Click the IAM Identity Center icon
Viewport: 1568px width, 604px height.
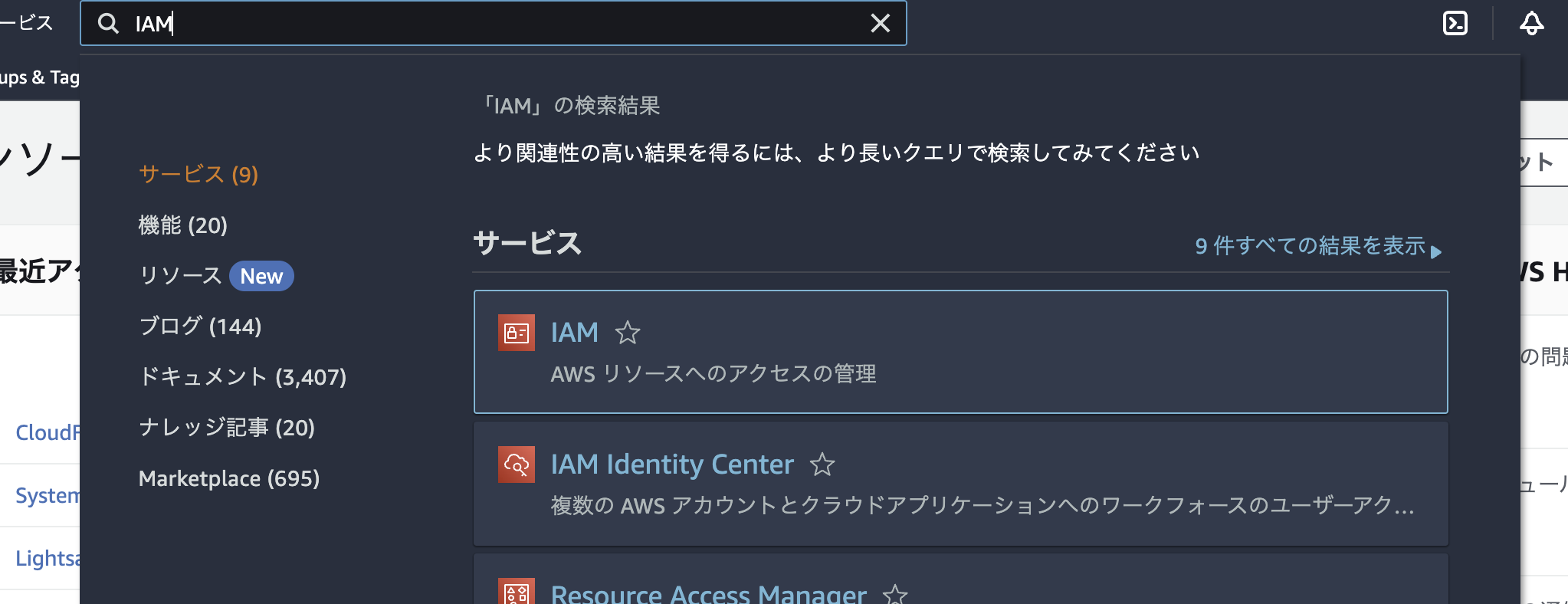click(517, 464)
